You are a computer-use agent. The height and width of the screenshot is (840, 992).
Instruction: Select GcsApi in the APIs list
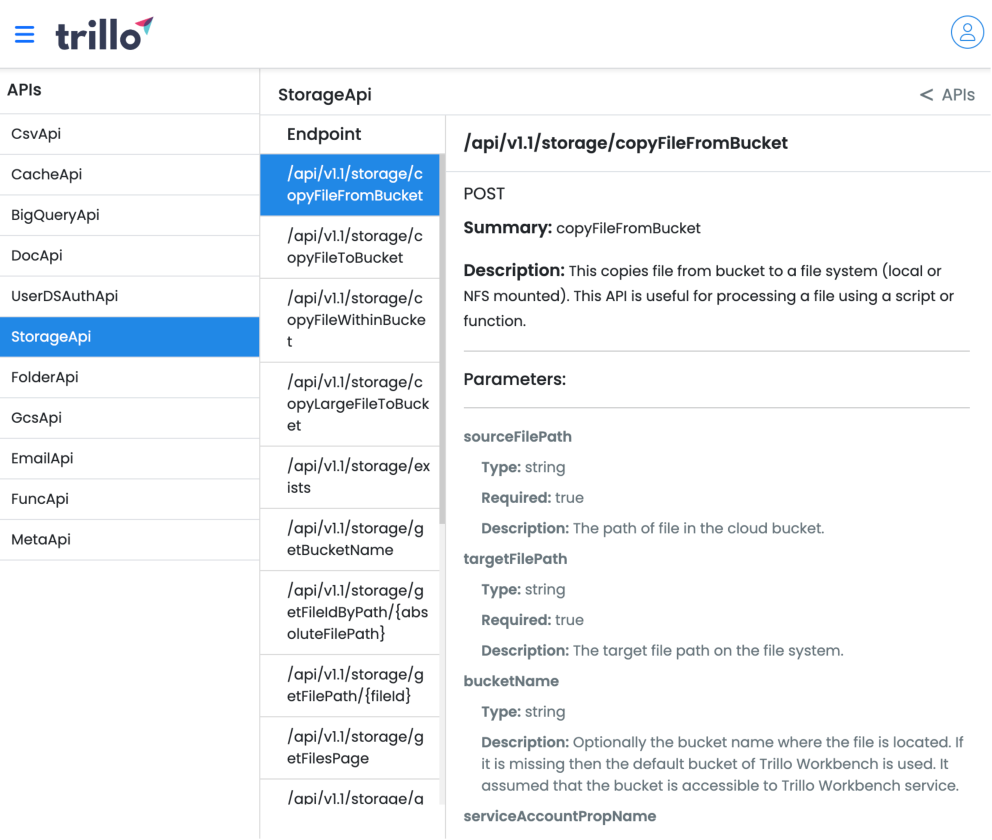(130, 417)
